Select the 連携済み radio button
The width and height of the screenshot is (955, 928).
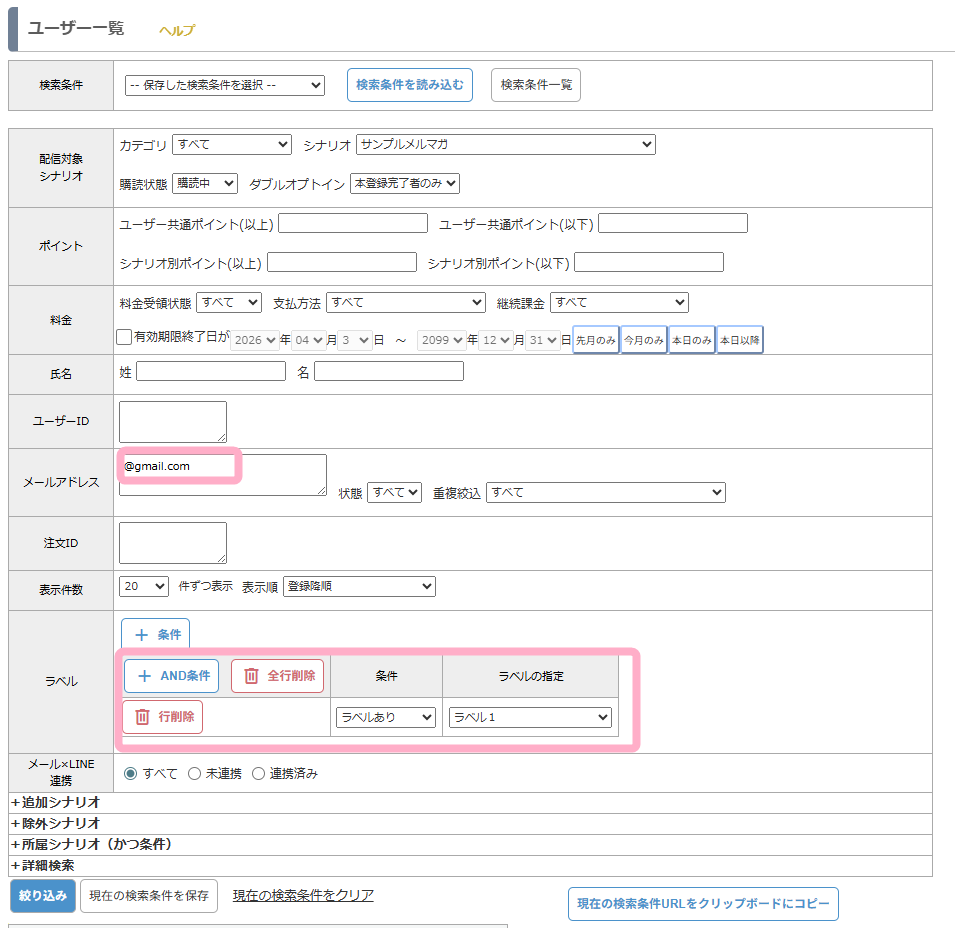click(x=258, y=773)
